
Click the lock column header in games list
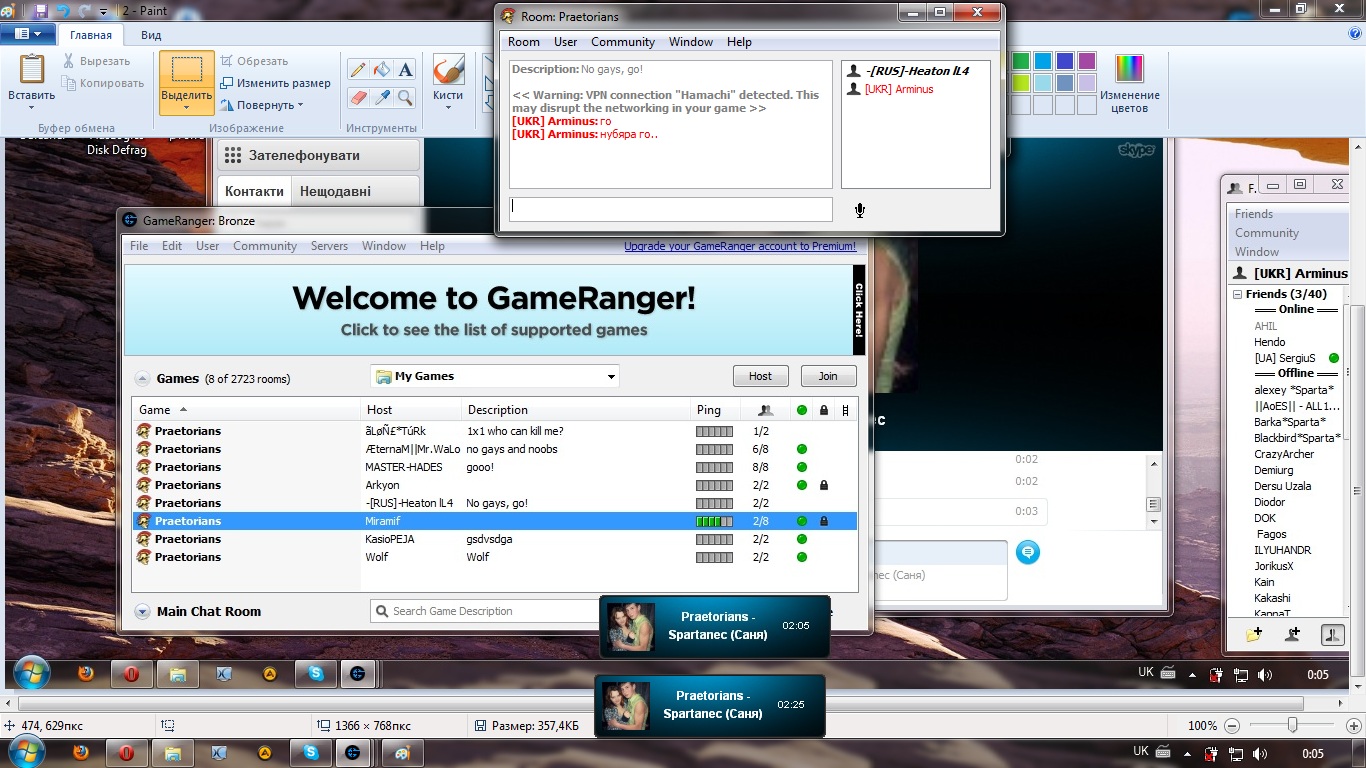[x=824, y=410]
